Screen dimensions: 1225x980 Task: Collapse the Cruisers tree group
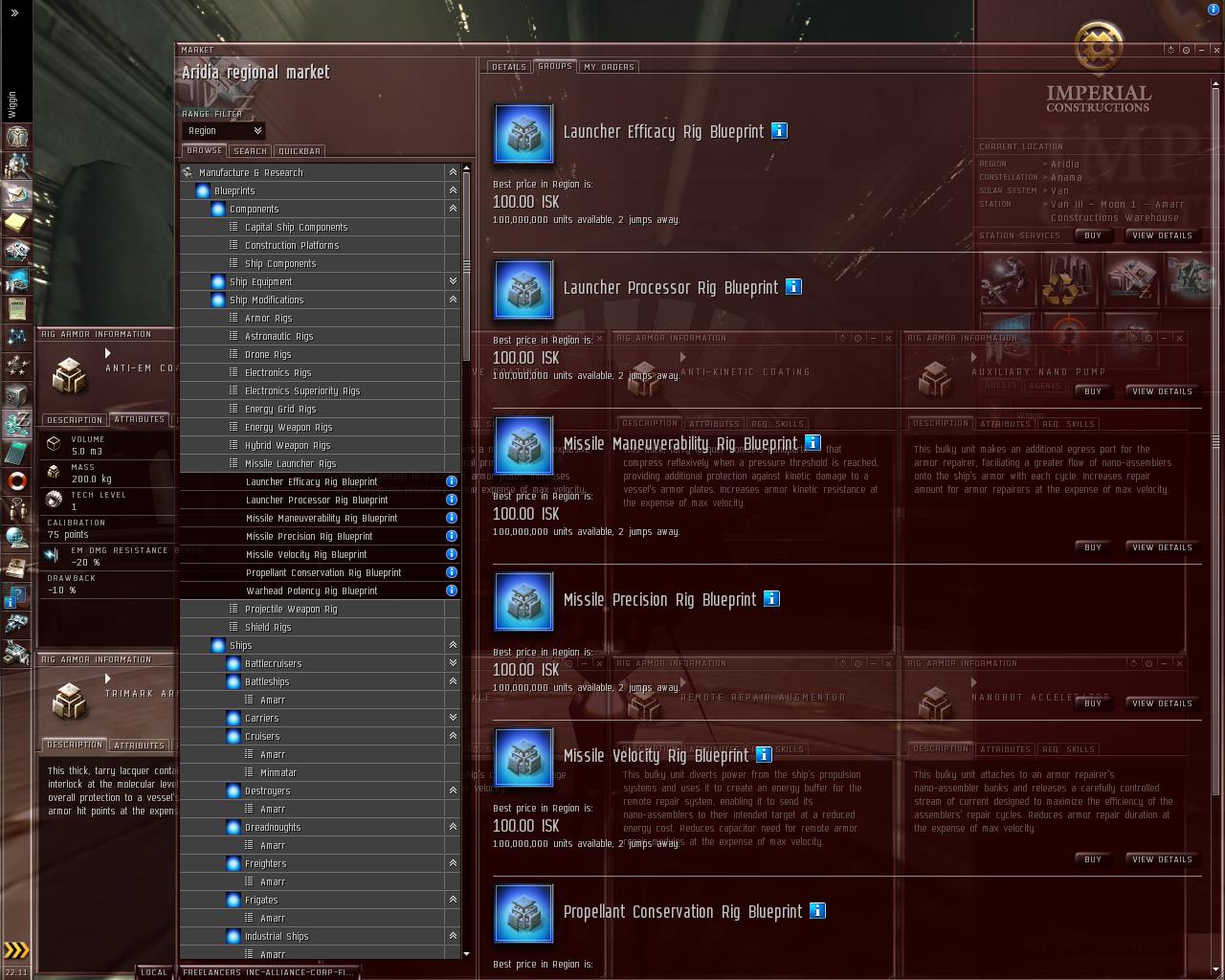point(453,736)
